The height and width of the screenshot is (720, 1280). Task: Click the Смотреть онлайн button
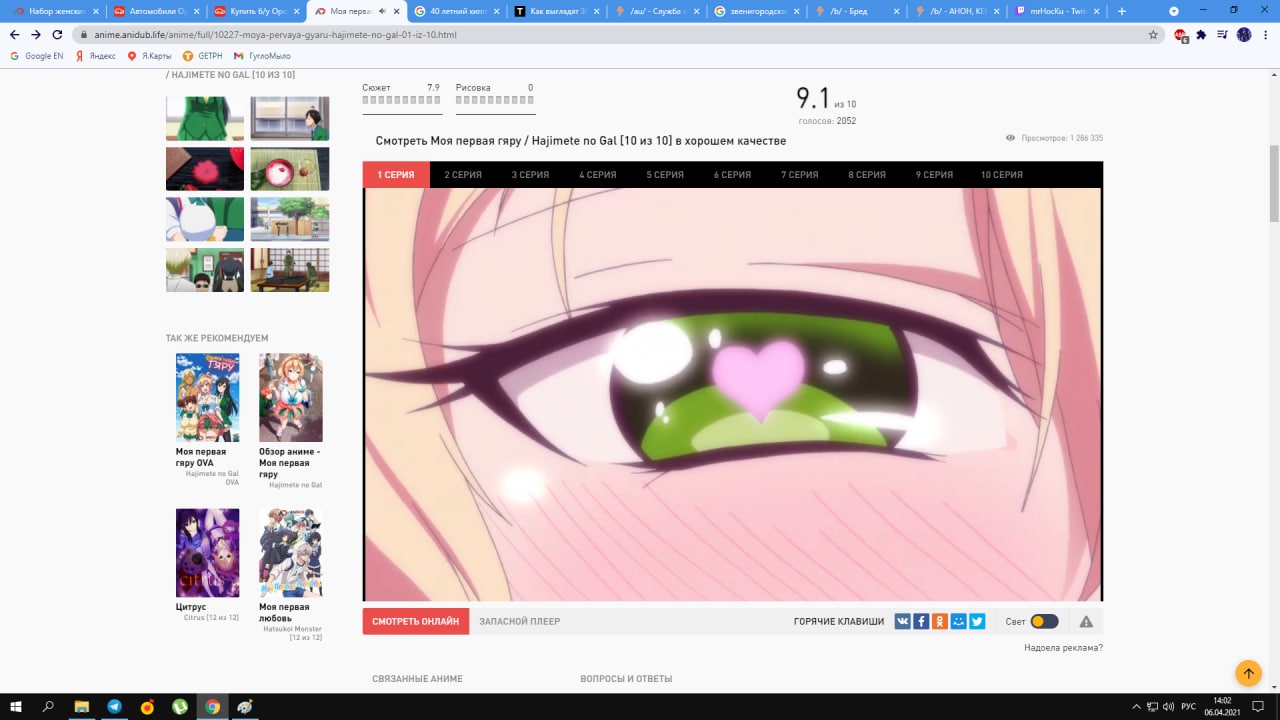point(415,621)
